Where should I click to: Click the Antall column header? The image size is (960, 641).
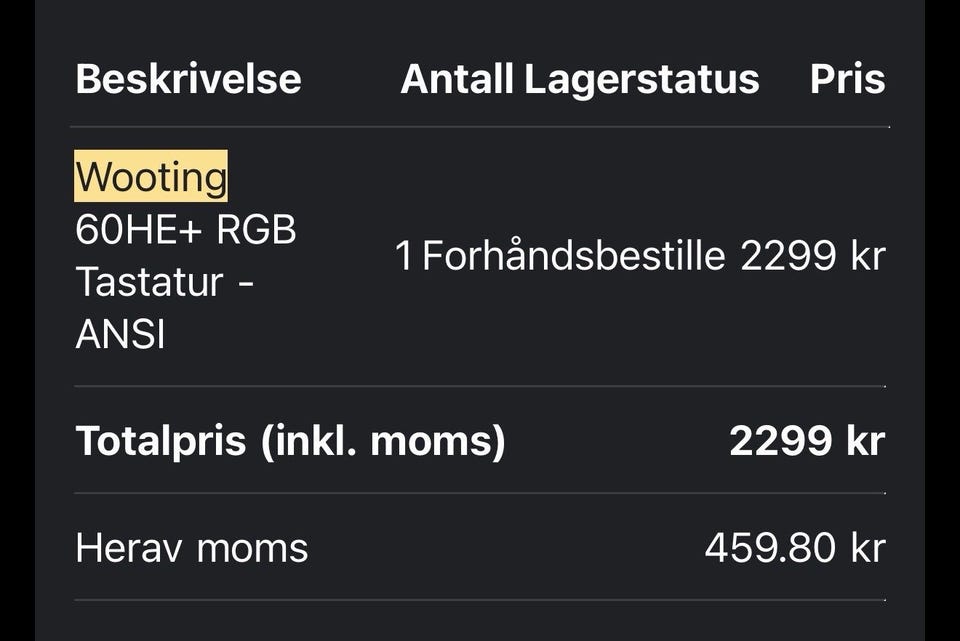pos(457,79)
